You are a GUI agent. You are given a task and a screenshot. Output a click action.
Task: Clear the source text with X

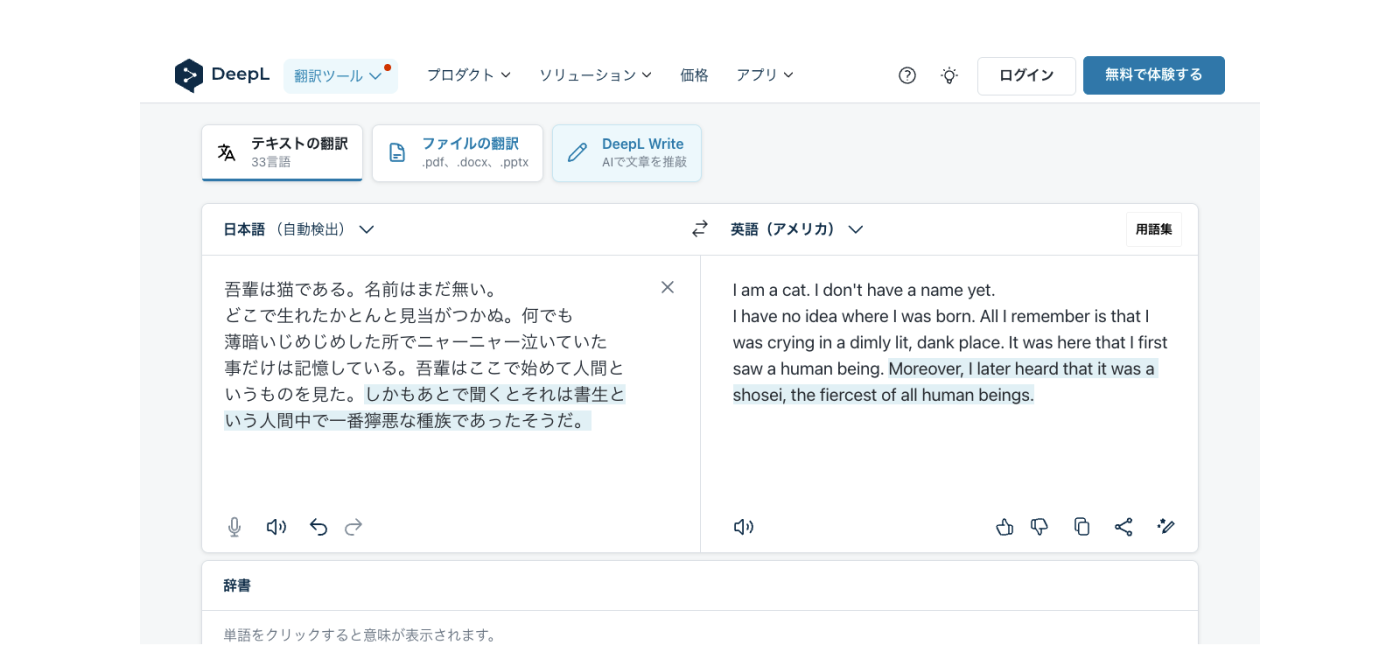click(x=667, y=288)
